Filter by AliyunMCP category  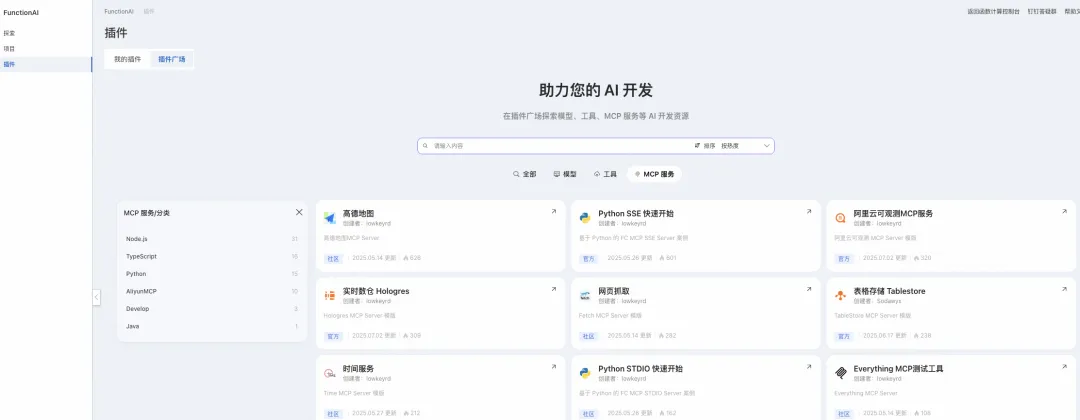pyautogui.click(x=211, y=291)
